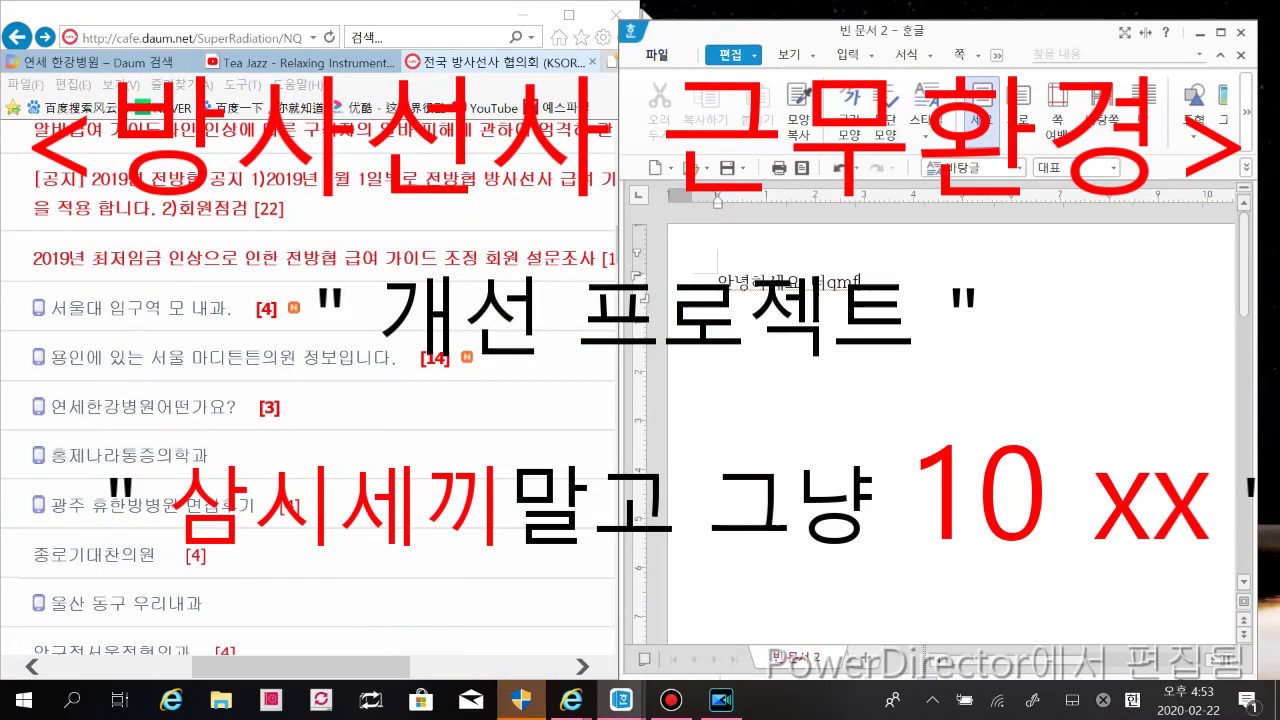Open the 쪽 menu in Hangul
1280x720 pixels.
959,55
